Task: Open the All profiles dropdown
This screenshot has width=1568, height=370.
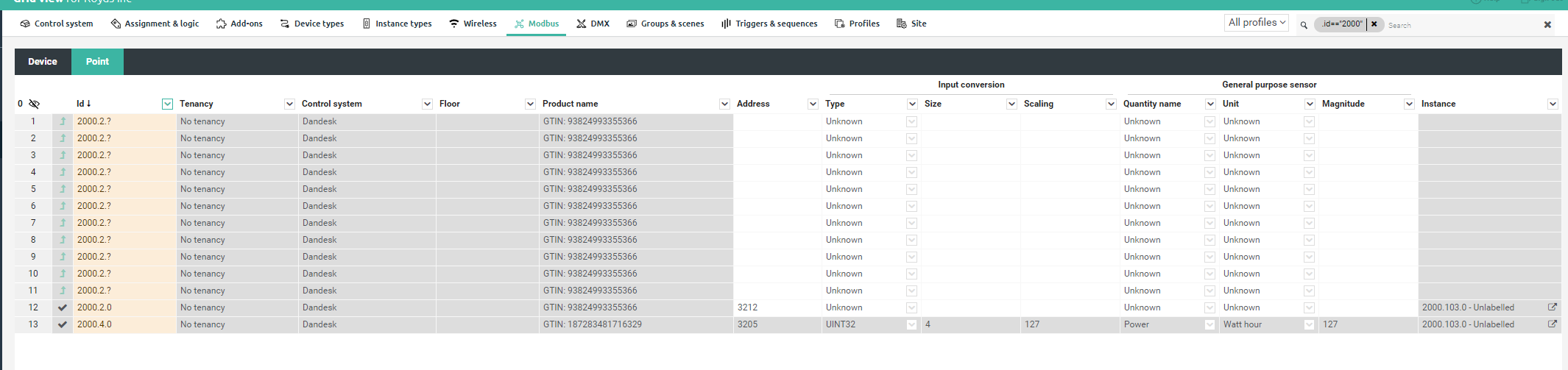Action: pos(1256,23)
